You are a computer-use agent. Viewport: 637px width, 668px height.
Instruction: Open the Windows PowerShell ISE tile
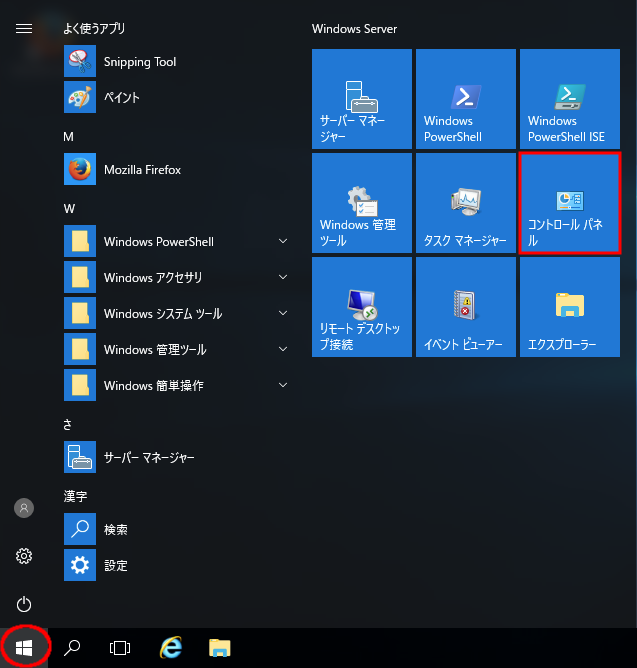(x=569, y=98)
